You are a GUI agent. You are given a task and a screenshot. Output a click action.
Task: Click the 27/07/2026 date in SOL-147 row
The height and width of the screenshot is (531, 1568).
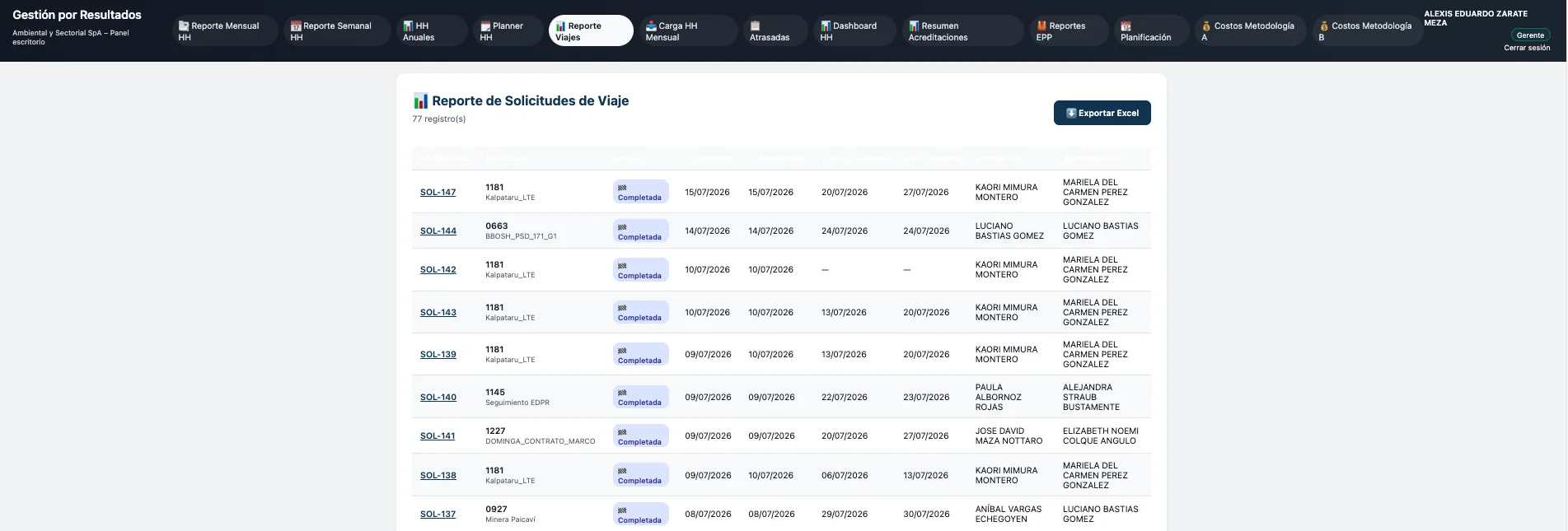pyautogui.click(x=925, y=192)
